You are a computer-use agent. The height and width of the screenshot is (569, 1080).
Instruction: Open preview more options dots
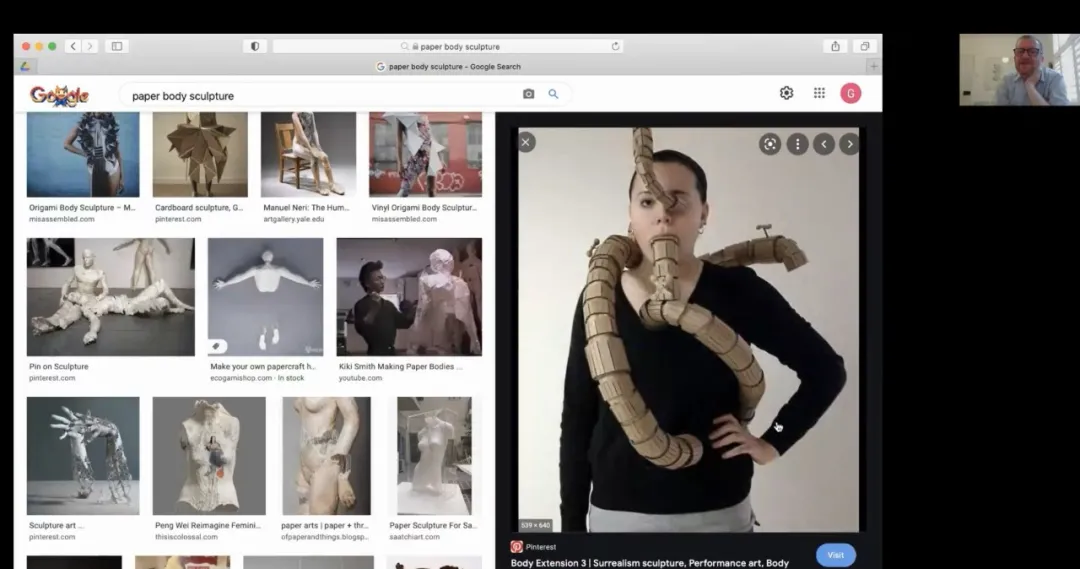798,144
